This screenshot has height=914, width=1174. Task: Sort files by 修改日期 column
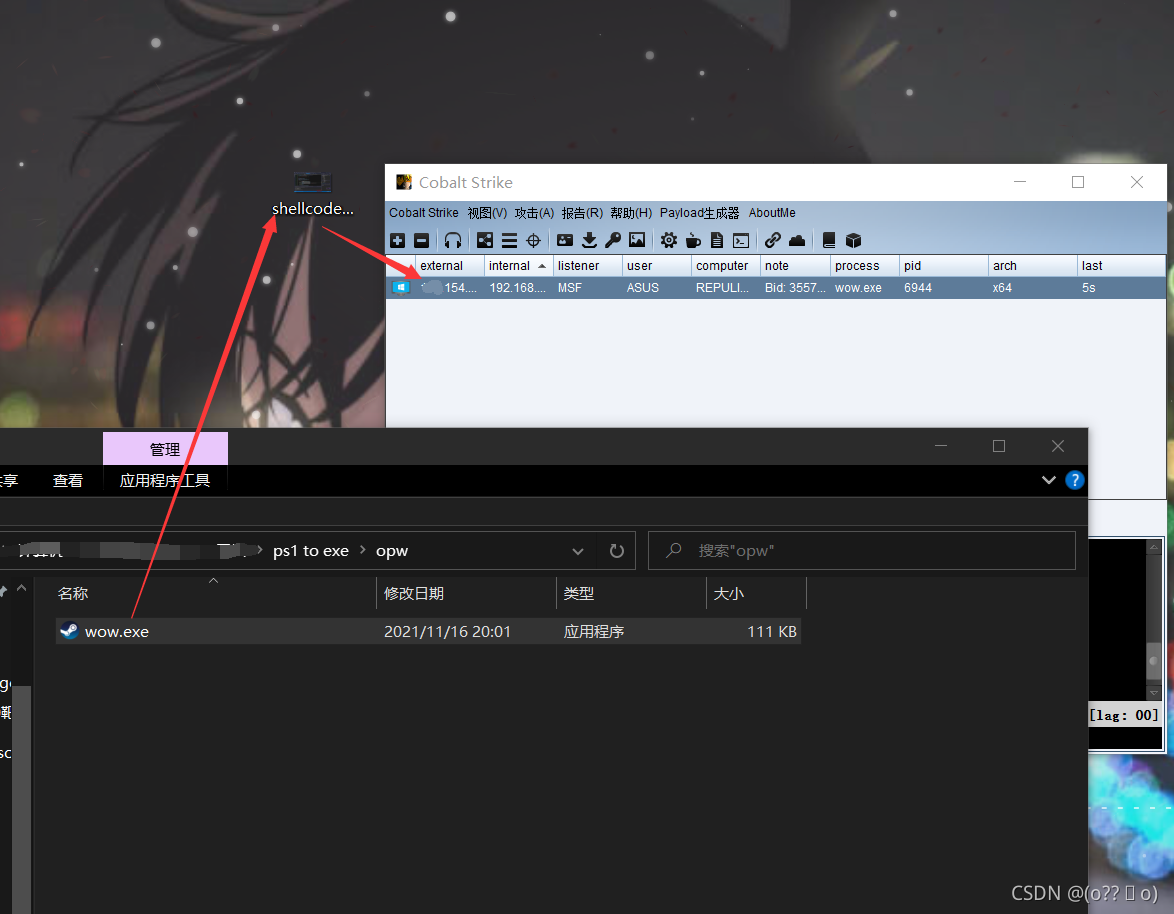click(466, 594)
